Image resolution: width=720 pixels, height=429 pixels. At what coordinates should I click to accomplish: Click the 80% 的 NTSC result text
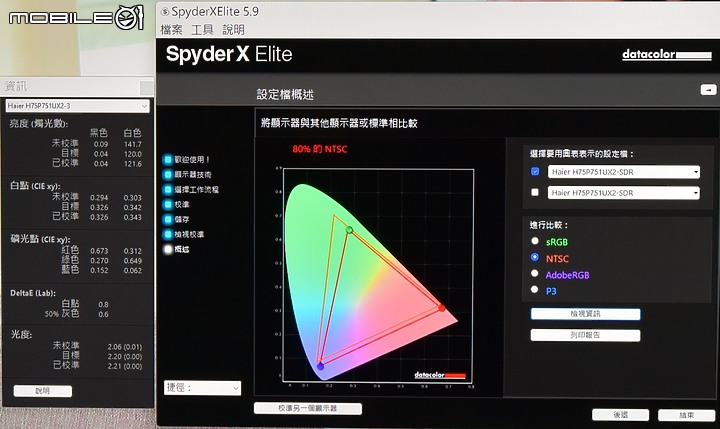coord(320,149)
